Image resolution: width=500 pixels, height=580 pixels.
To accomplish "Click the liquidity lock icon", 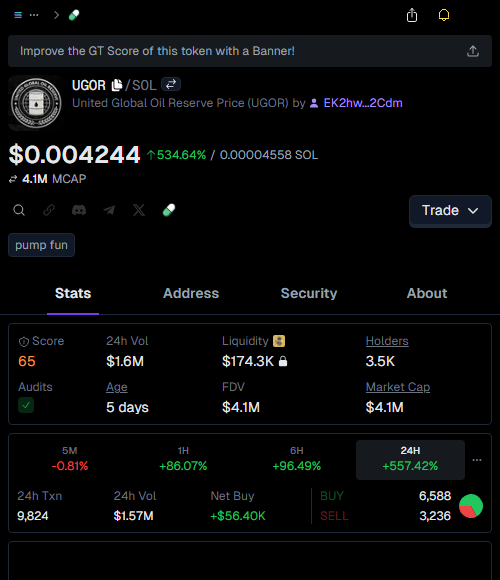I will point(283,361).
